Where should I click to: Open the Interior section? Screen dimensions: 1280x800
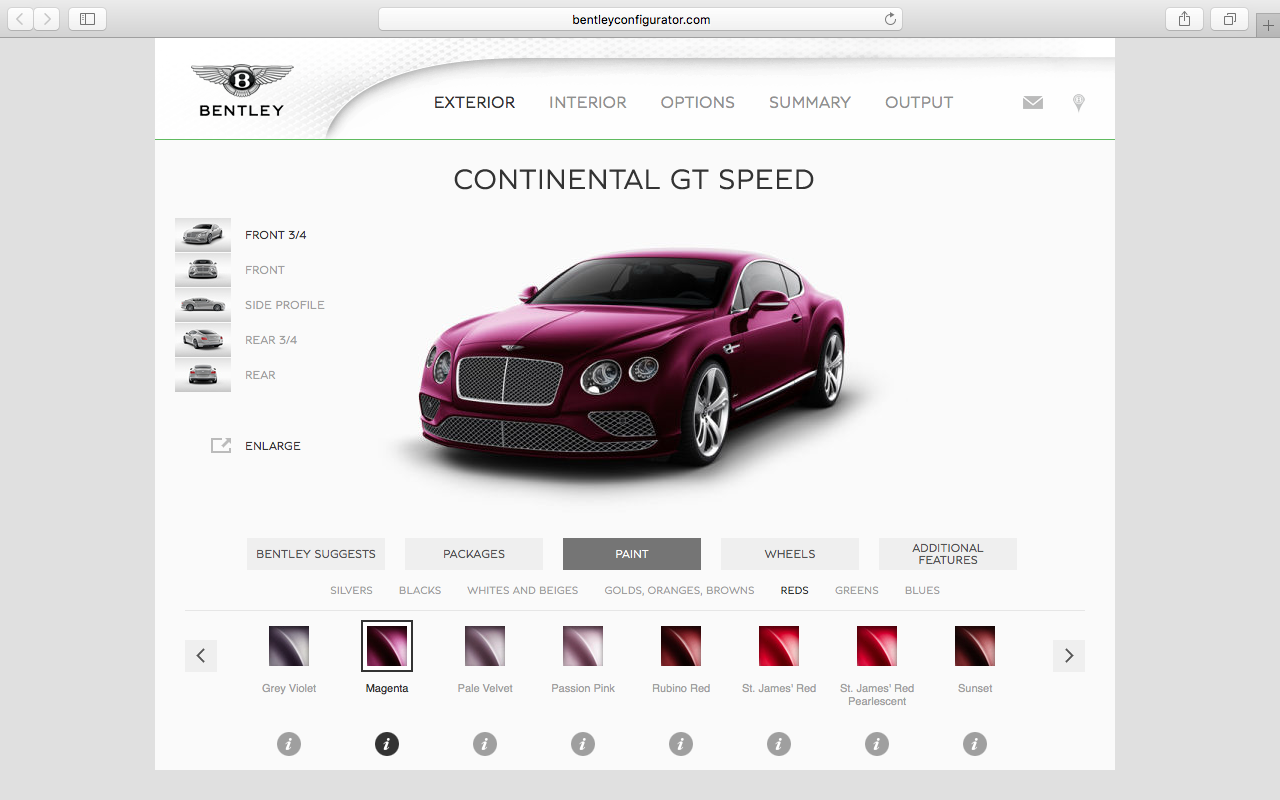tap(588, 102)
